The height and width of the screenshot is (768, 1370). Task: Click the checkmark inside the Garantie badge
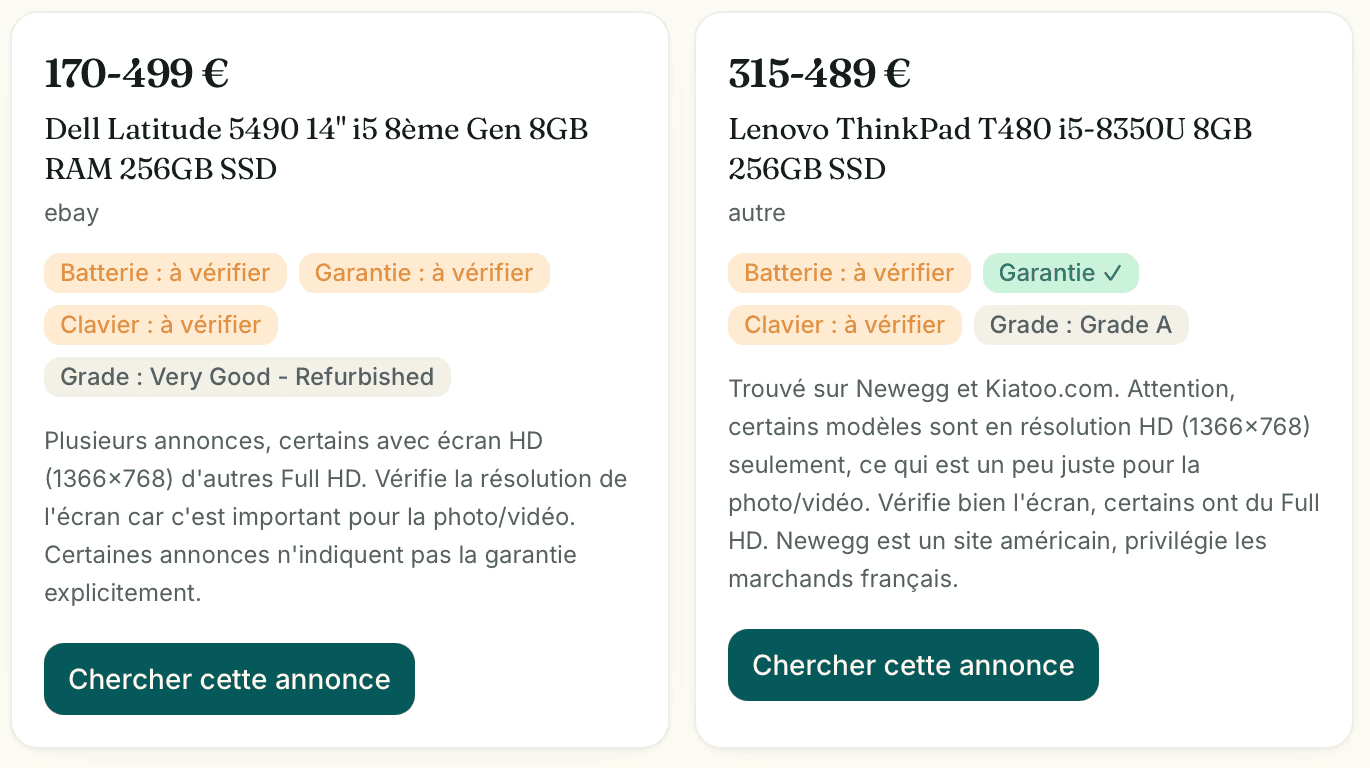(x=1112, y=273)
